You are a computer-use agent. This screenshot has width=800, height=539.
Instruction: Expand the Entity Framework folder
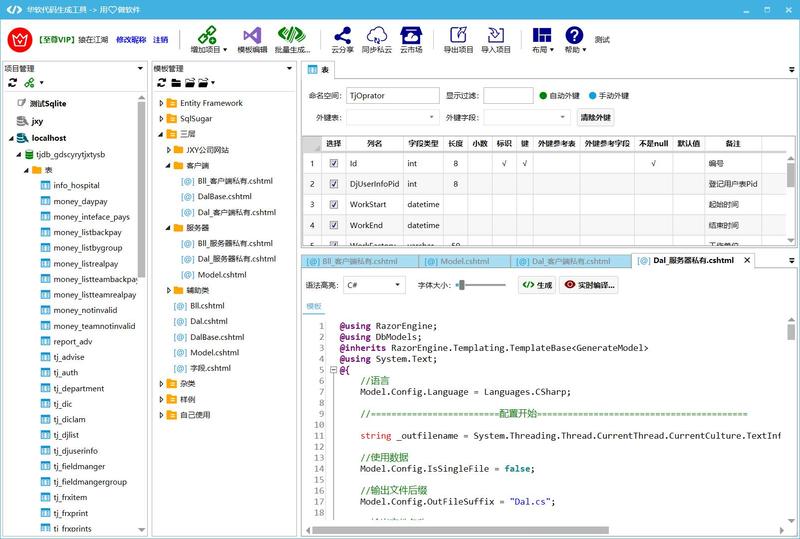coord(161,103)
